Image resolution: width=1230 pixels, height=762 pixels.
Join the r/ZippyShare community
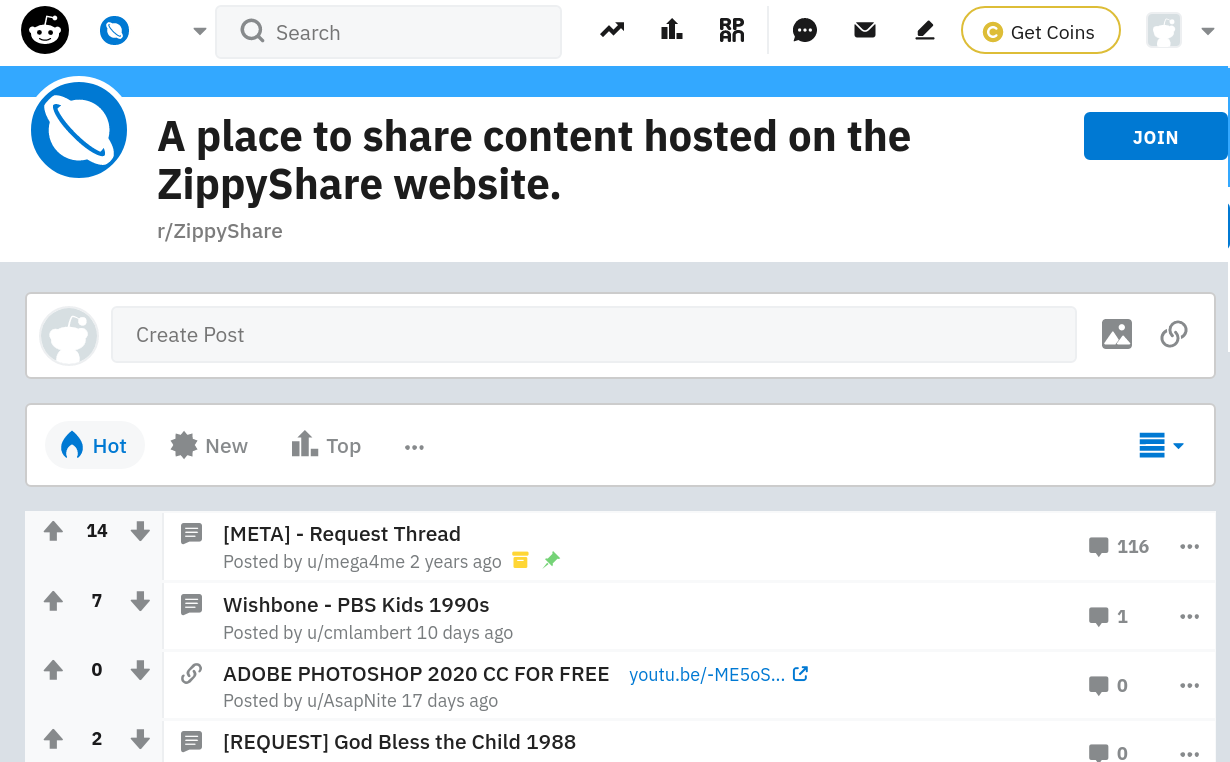[x=1156, y=137]
